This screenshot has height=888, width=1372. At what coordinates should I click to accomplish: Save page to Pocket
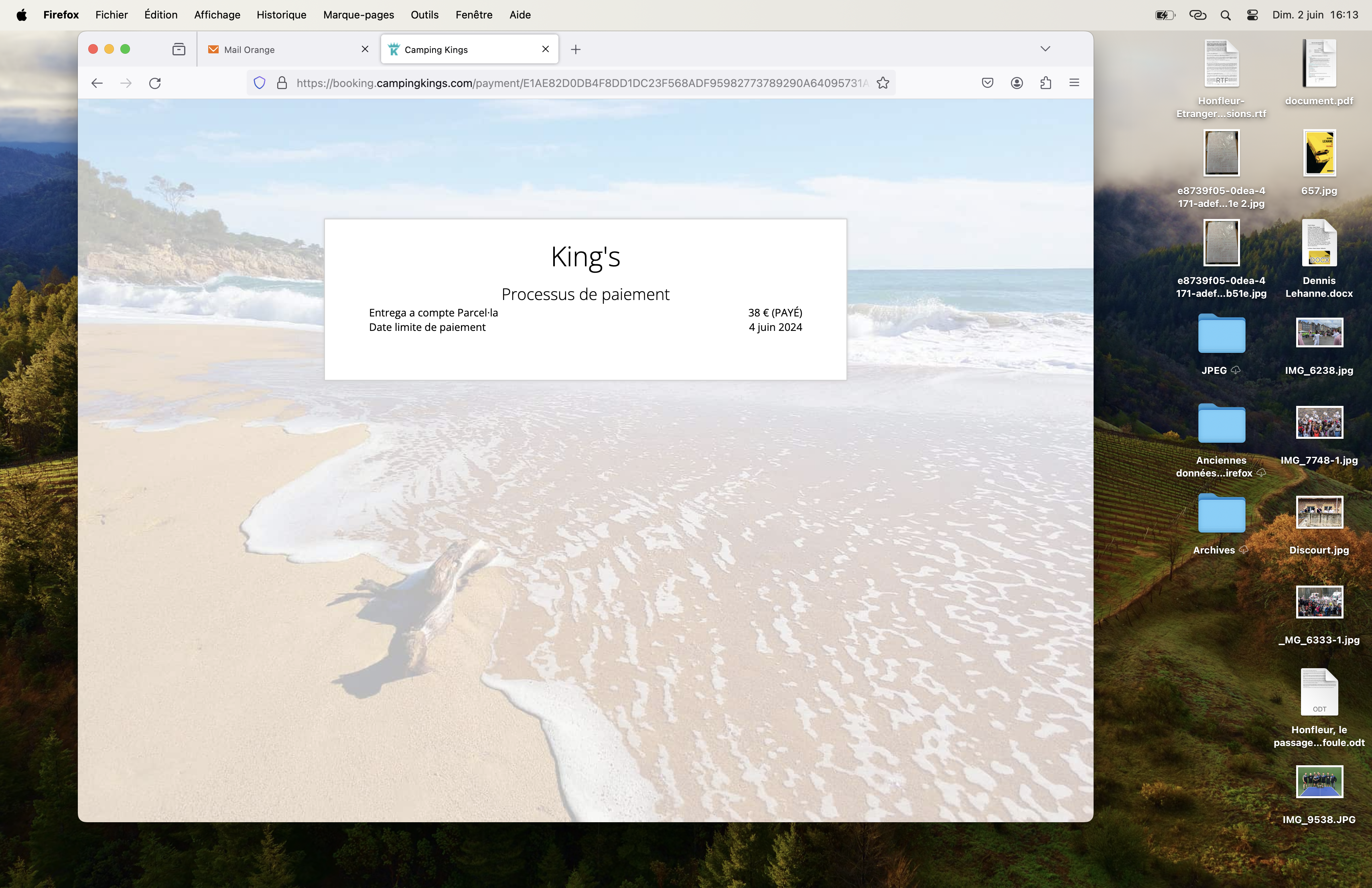point(988,83)
